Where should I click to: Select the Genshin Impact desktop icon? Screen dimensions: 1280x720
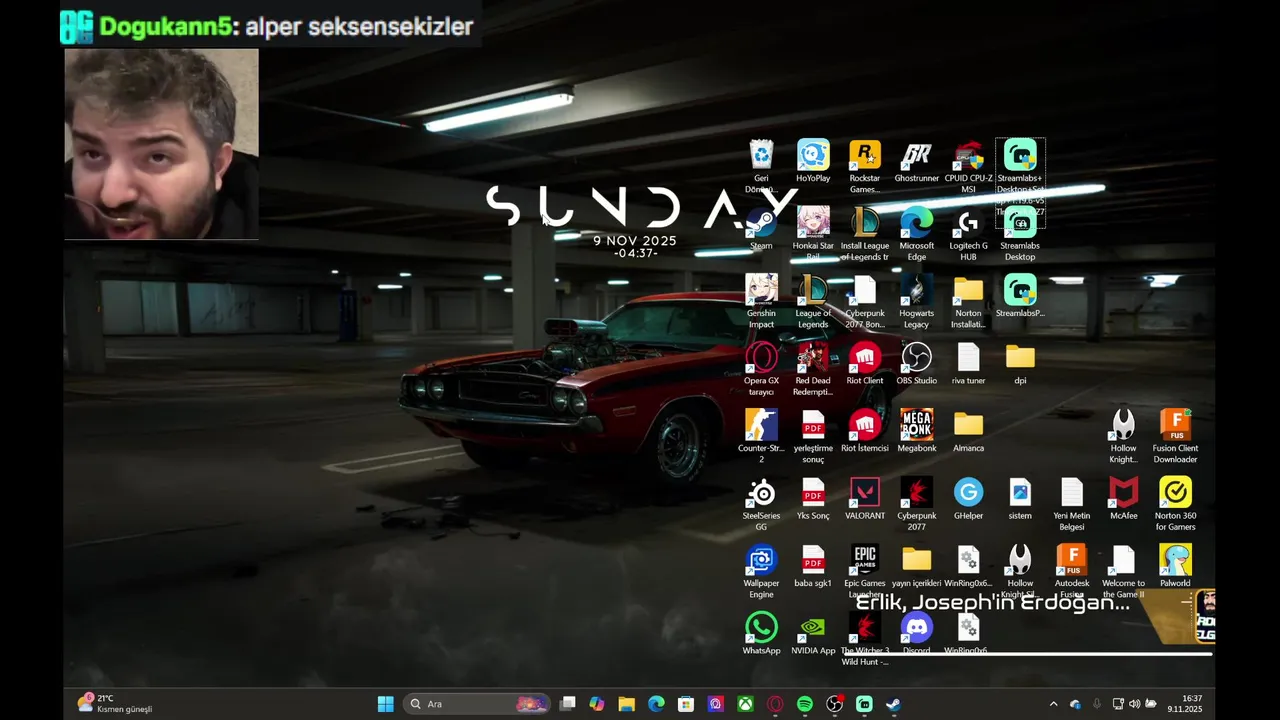(x=761, y=301)
